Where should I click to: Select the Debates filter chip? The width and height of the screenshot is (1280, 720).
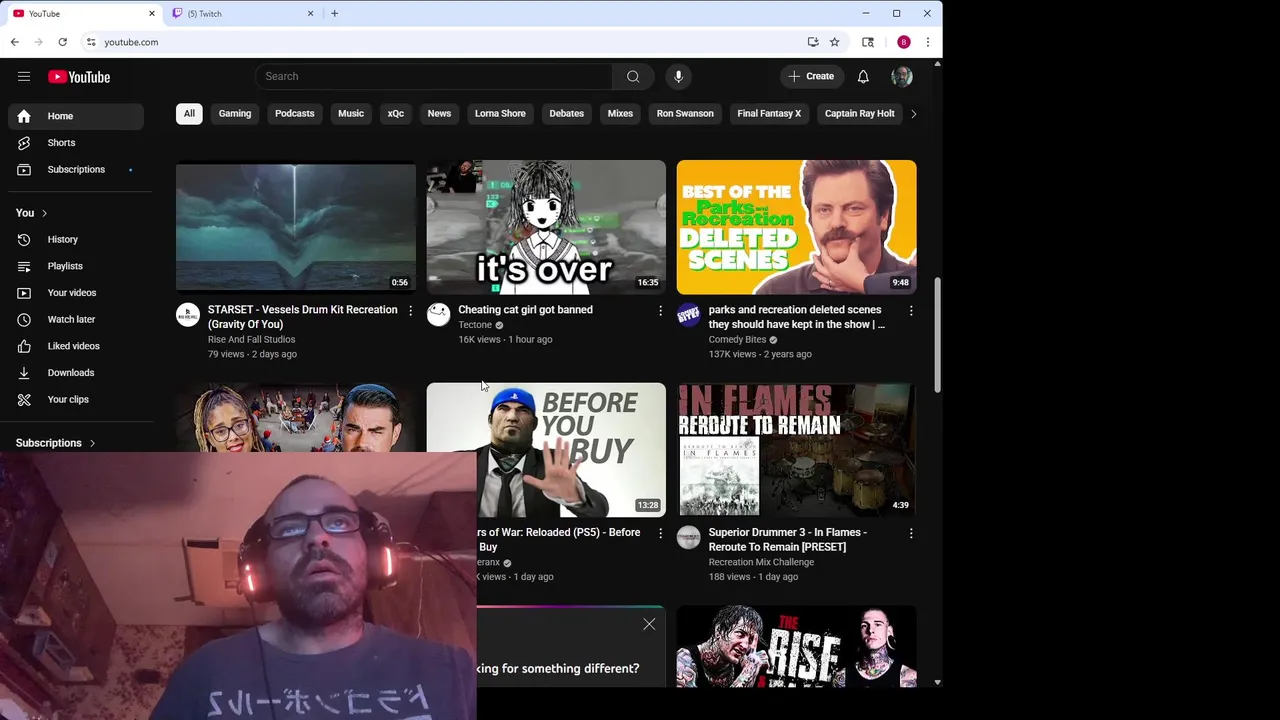pyautogui.click(x=566, y=114)
